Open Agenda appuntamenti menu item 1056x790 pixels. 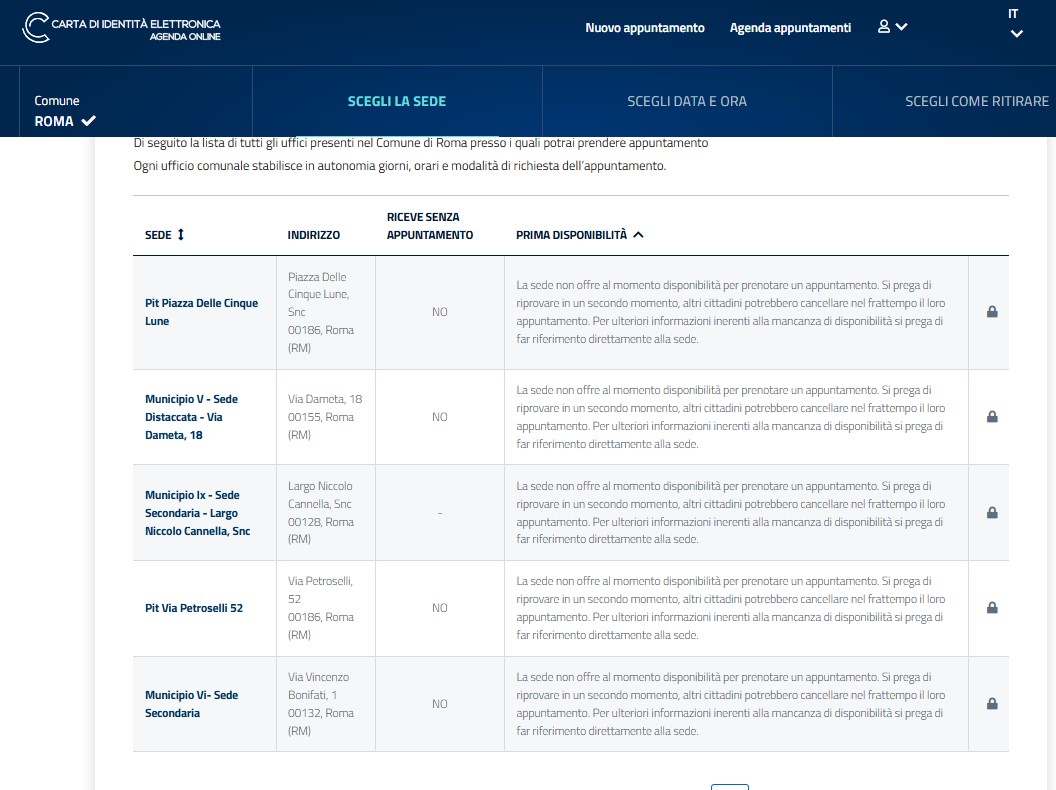[x=790, y=28]
